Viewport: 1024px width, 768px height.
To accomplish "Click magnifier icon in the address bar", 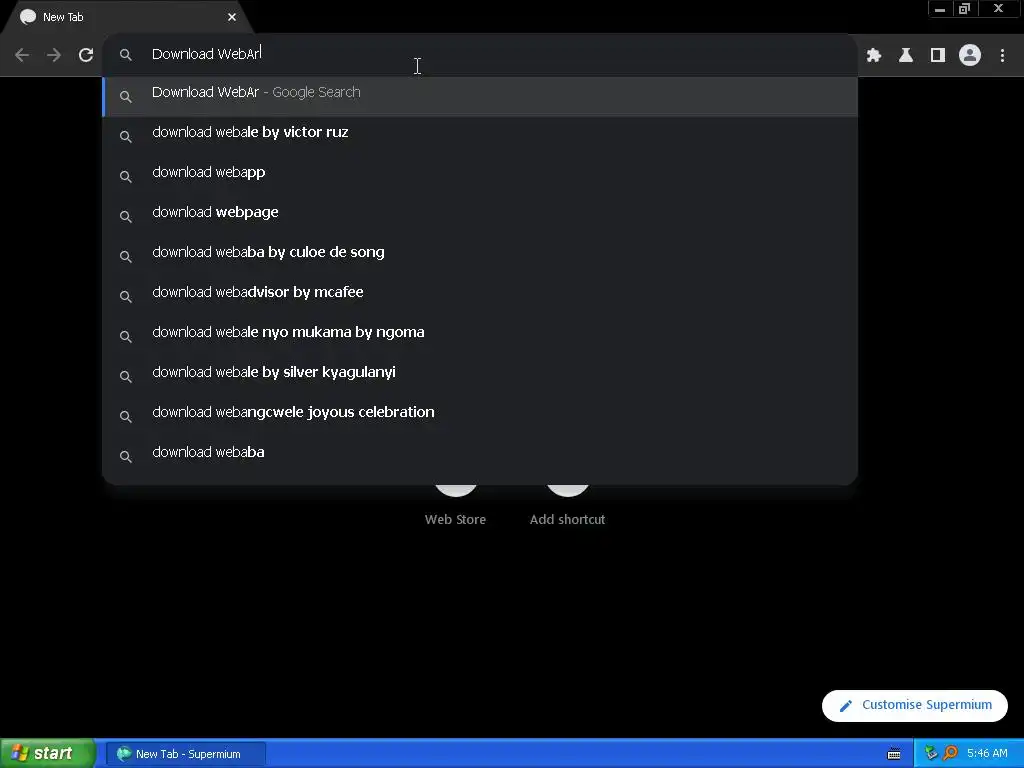I will pos(126,55).
